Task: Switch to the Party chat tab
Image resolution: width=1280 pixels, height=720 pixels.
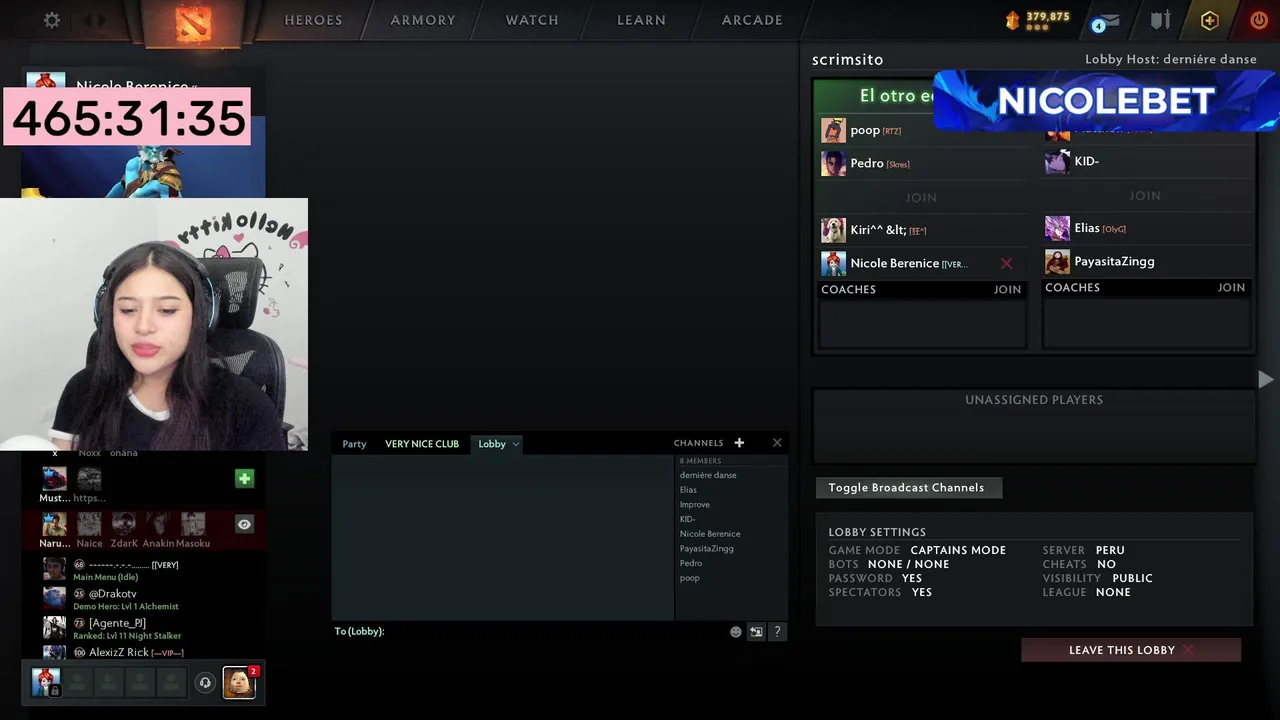Action: click(x=354, y=444)
